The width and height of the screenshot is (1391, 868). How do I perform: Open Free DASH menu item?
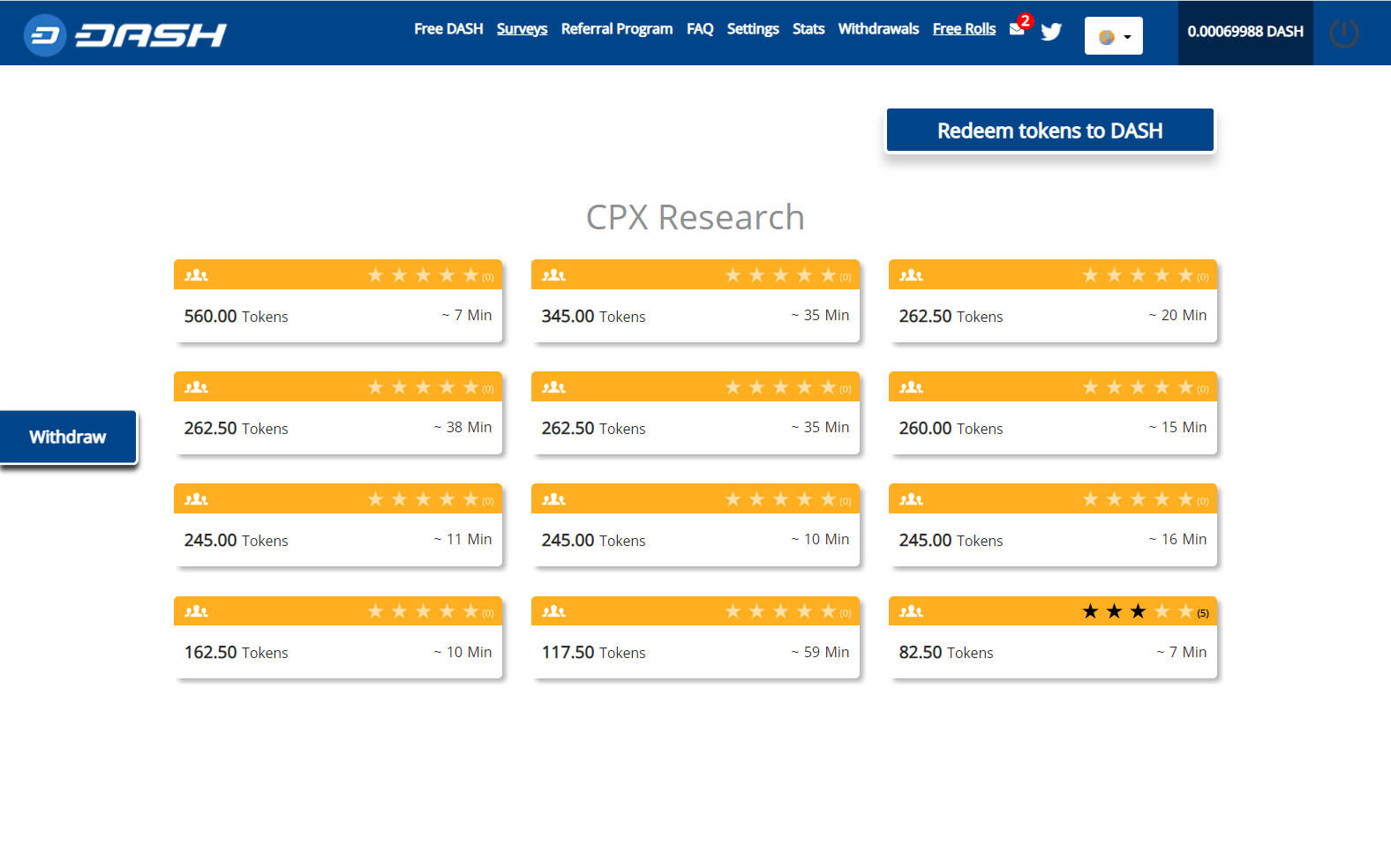[448, 29]
